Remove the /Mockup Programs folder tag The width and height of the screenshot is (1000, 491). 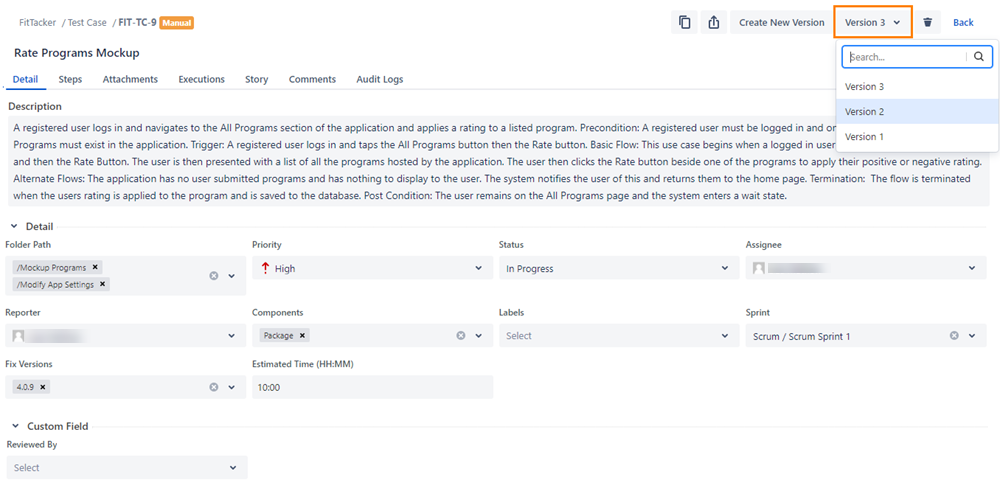(x=95, y=267)
